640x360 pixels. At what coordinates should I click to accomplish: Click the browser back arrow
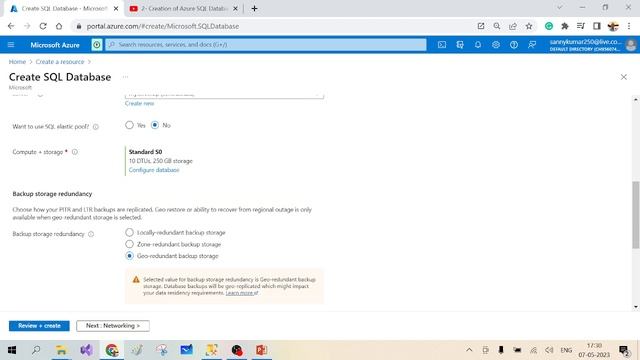[11, 26]
